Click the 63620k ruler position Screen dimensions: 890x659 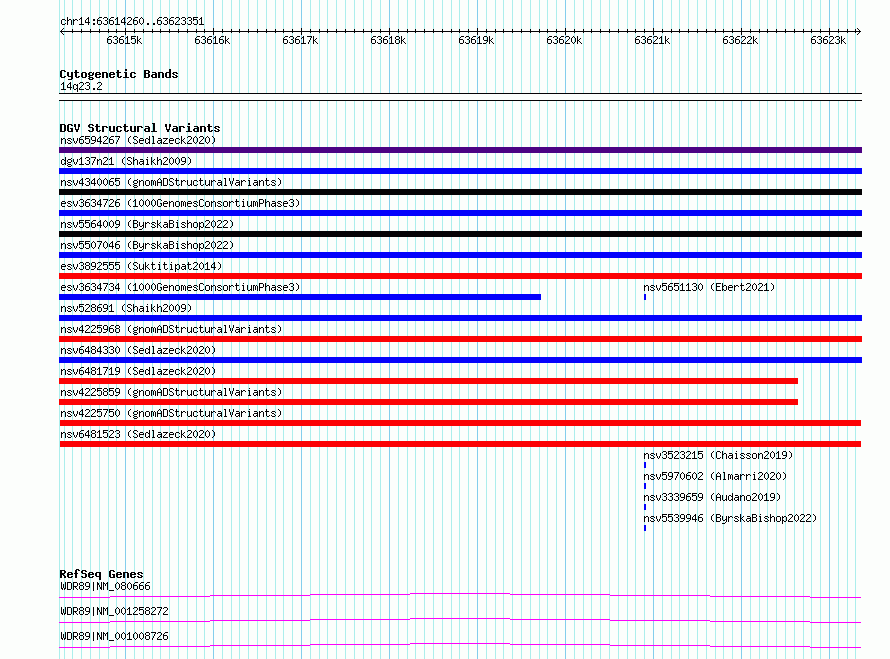point(564,40)
